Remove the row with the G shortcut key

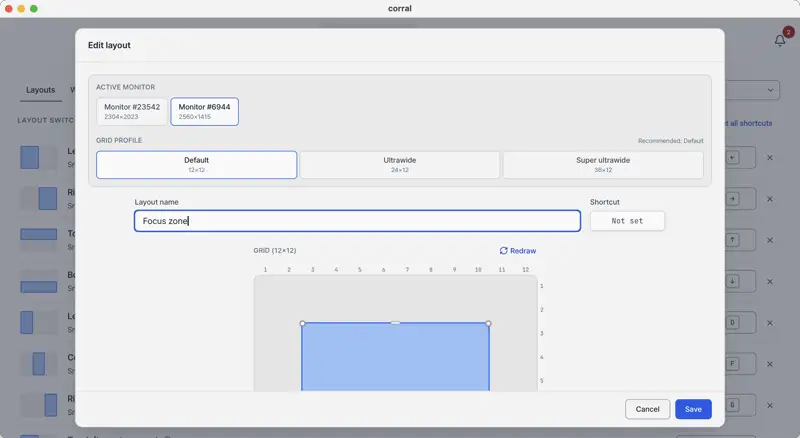[x=770, y=406]
